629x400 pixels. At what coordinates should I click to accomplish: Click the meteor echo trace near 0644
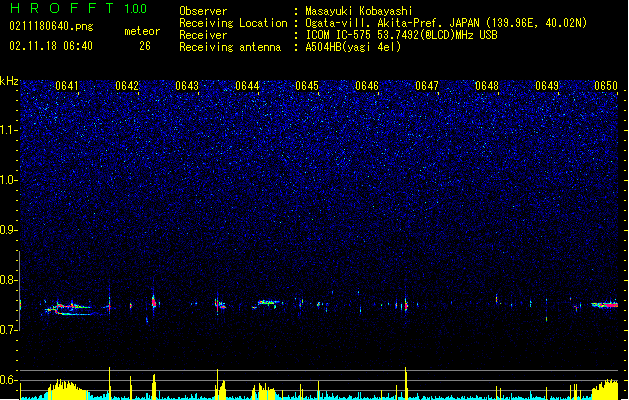coord(268,303)
